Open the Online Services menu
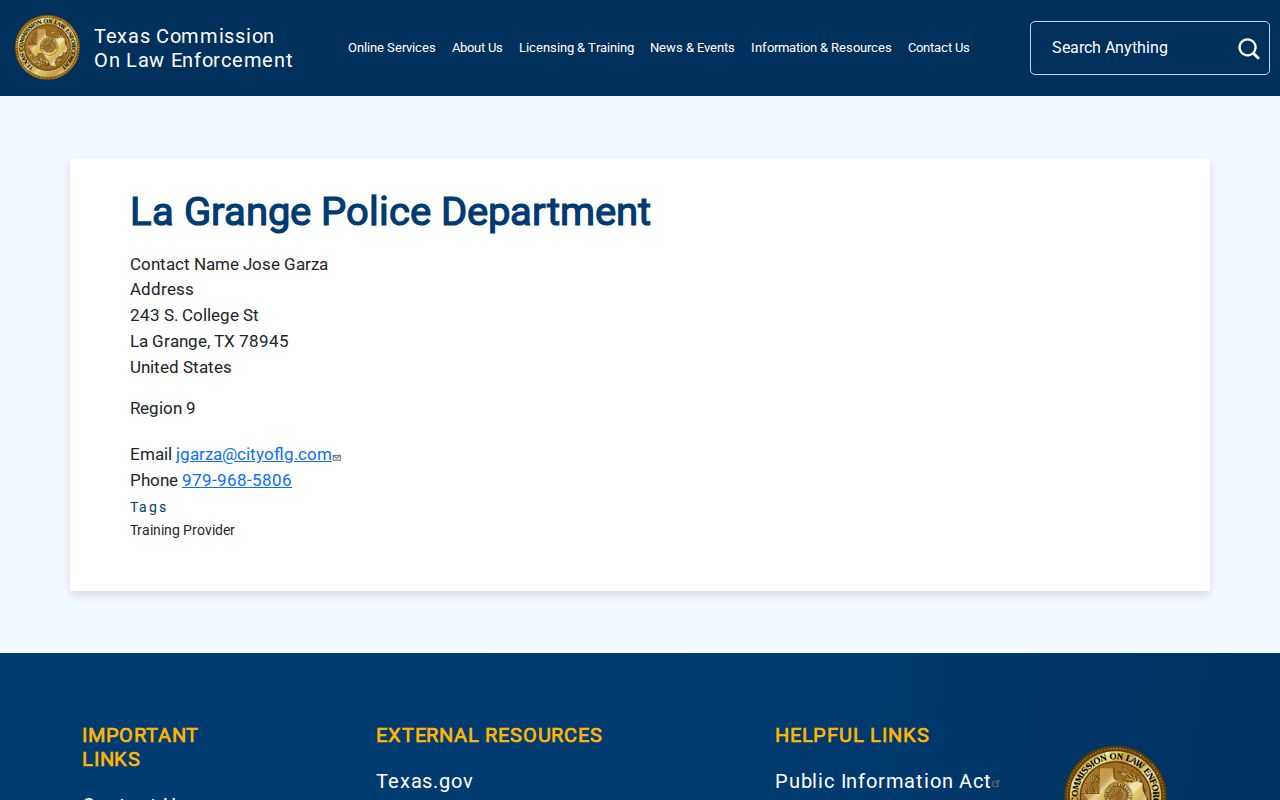 [392, 48]
